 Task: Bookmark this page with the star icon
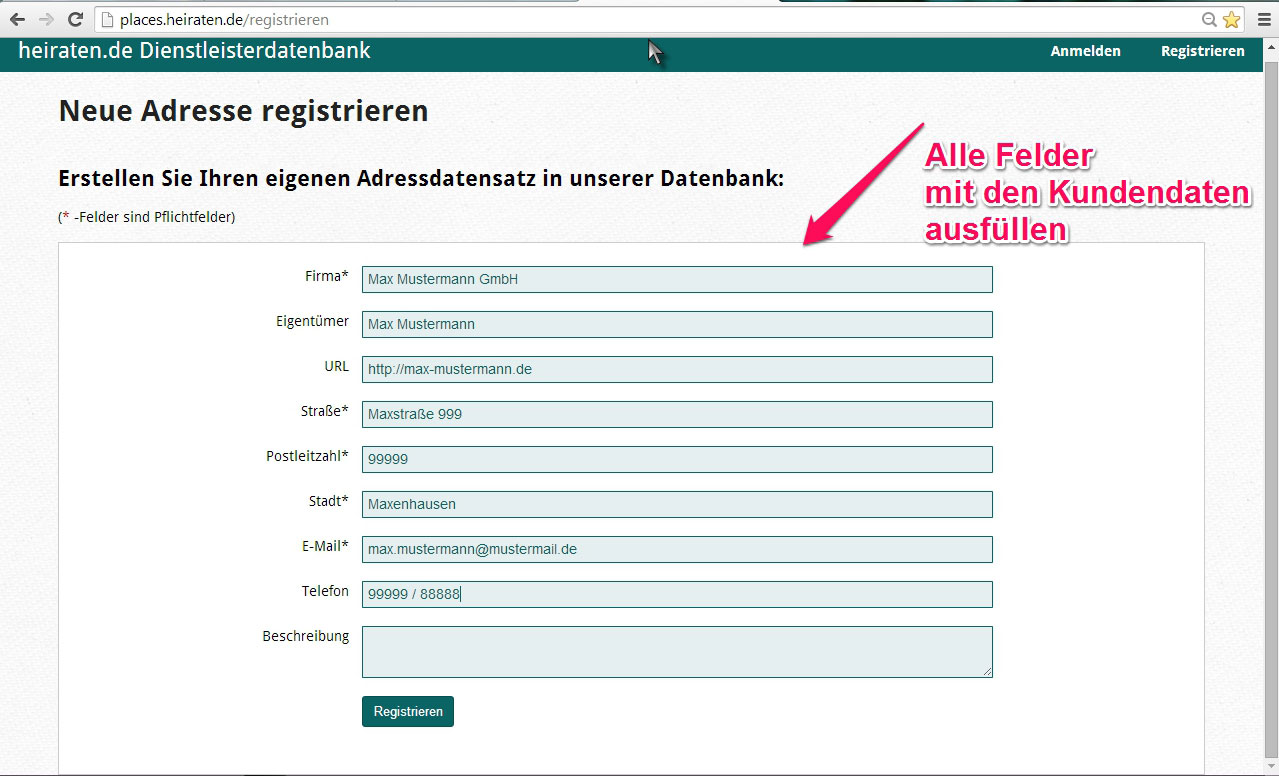1231,20
